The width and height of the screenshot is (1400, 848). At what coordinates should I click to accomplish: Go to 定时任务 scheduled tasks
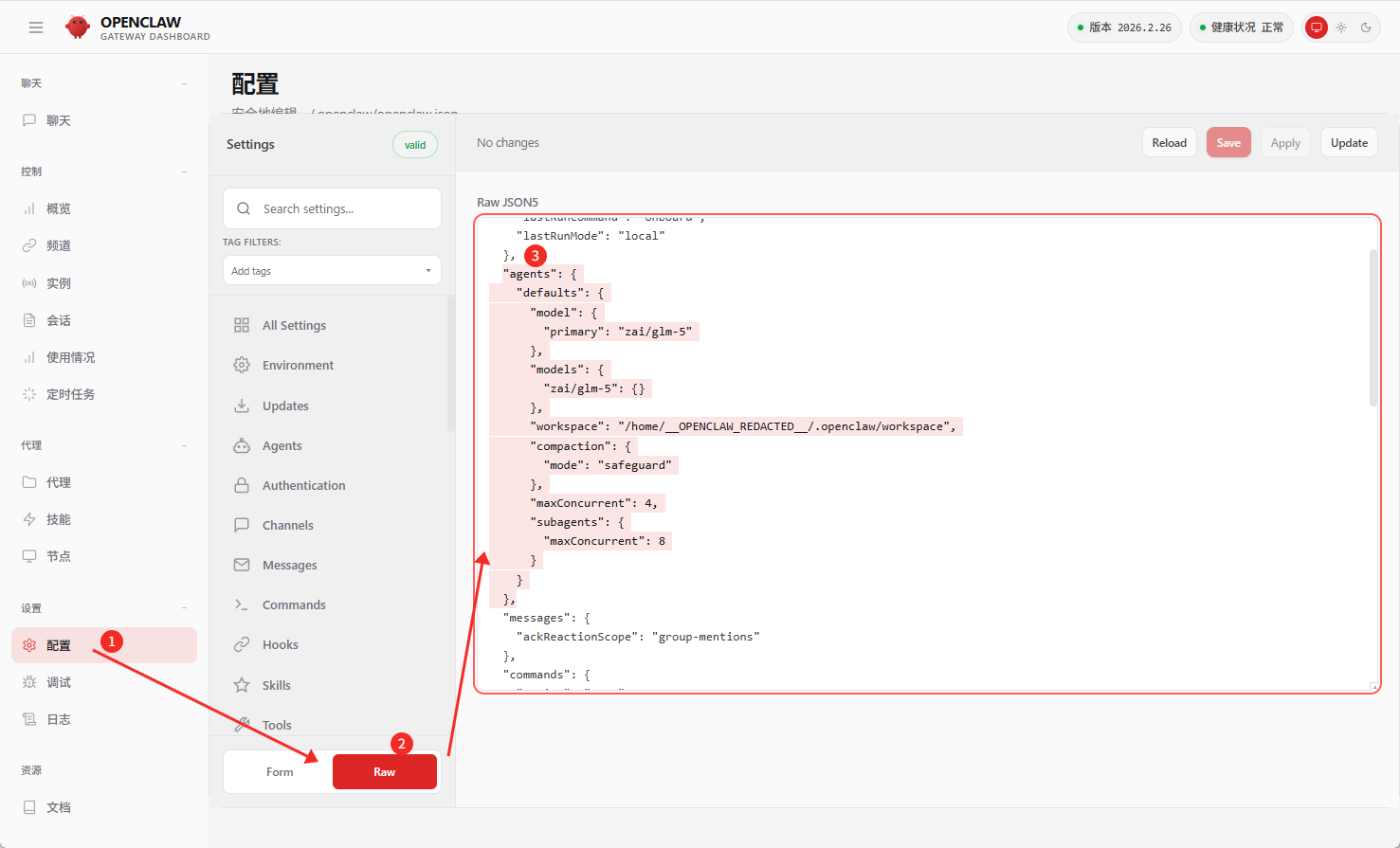(x=70, y=395)
